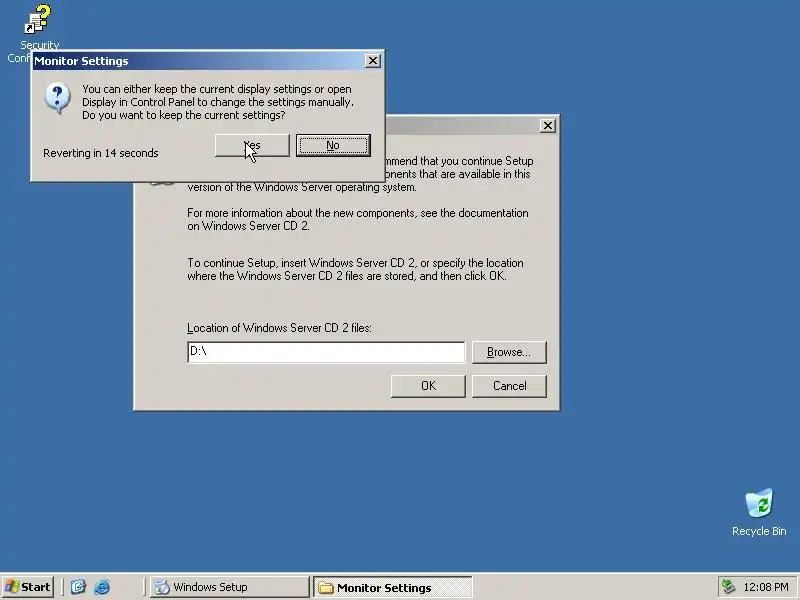Open Browse... for CD 2 files location
The width and height of the screenshot is (800, 600).
click(x=509, y=352)
